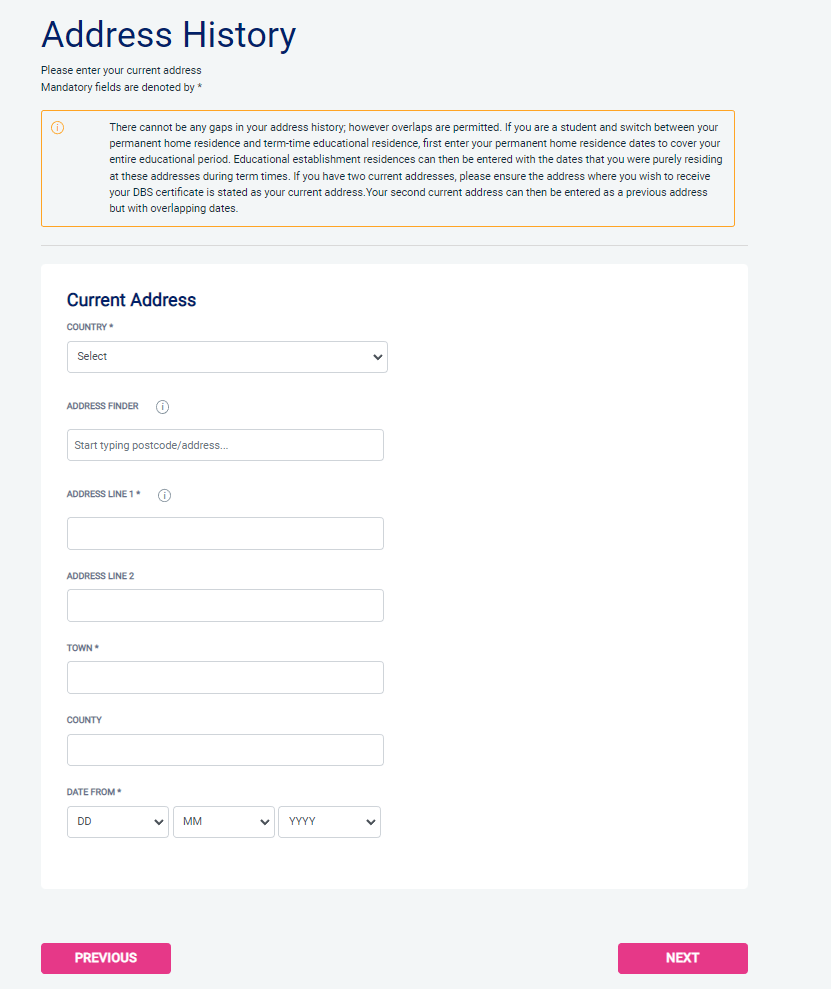Expand the YYYY year dropdown

(329, 822)
